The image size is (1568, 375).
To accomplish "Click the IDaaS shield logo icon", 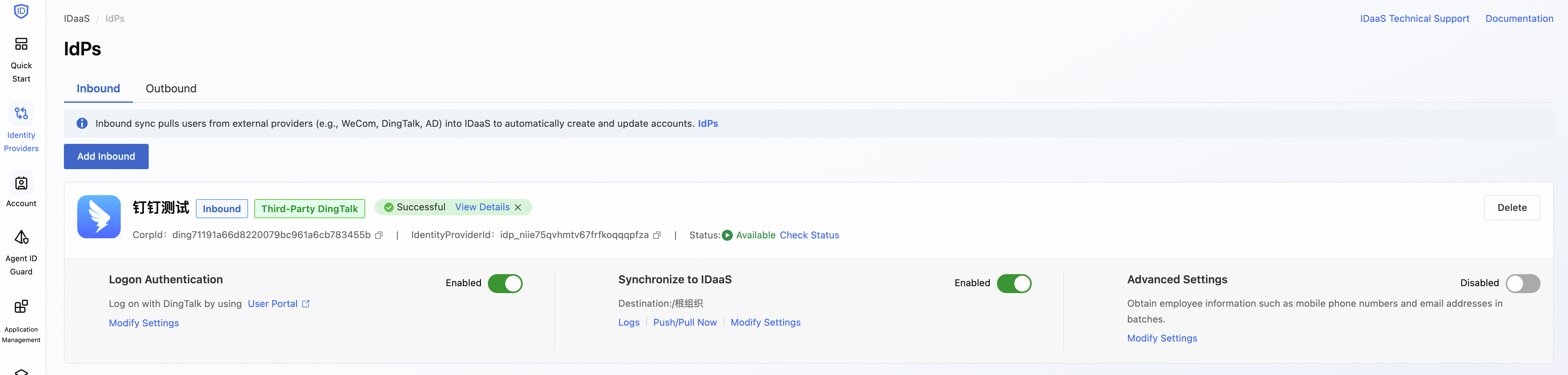I will pyautogui.click(x=21, y=11).
